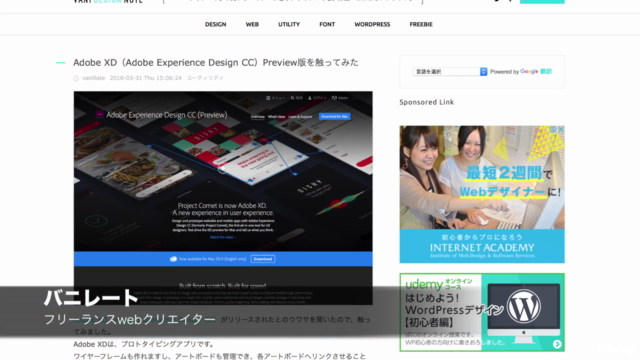Click the author name vanillate
The height and width of the screenshot is (360, 640).
93,78
